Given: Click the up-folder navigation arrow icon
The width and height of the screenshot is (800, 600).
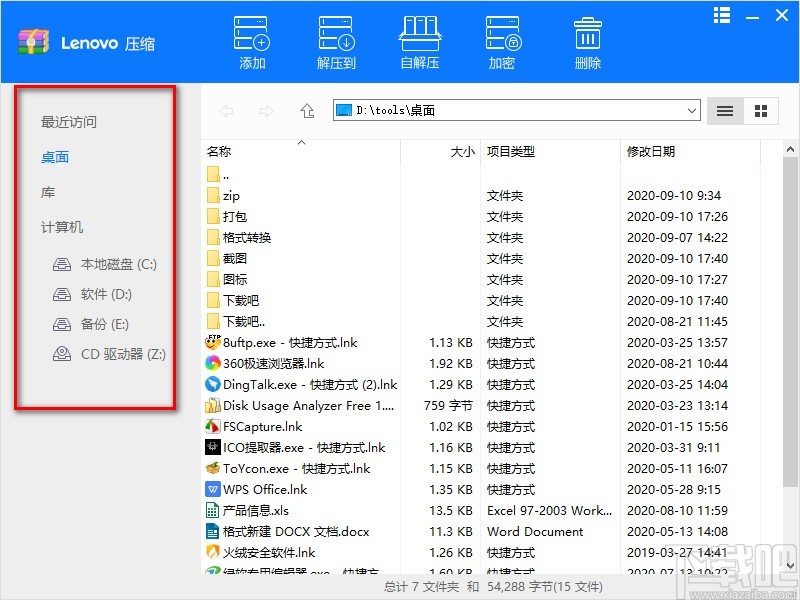Looking at the screenshot, I should tap(307, 111).
